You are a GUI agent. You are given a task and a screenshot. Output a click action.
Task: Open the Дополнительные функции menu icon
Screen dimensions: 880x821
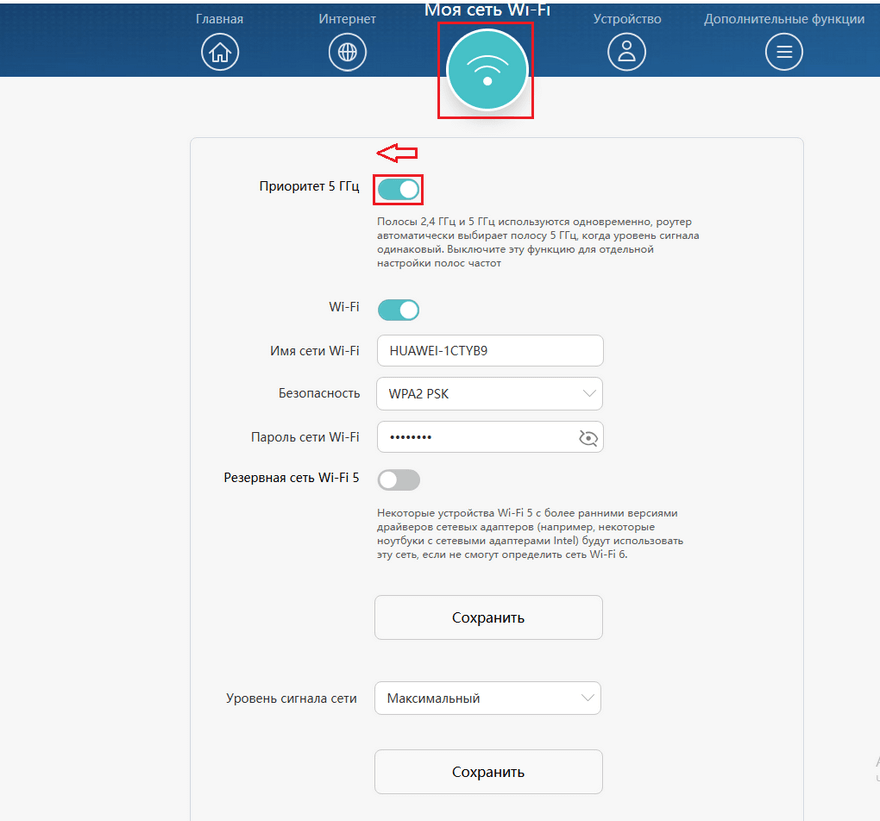click(x=784, y=52)
